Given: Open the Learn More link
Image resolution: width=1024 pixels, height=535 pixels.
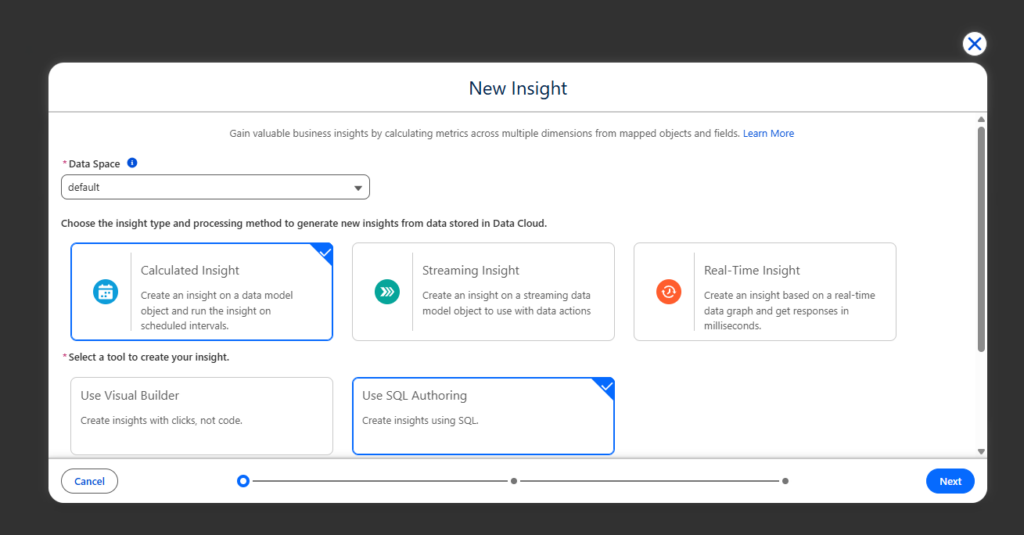Looking at the screenshot, I should [769, 133].
